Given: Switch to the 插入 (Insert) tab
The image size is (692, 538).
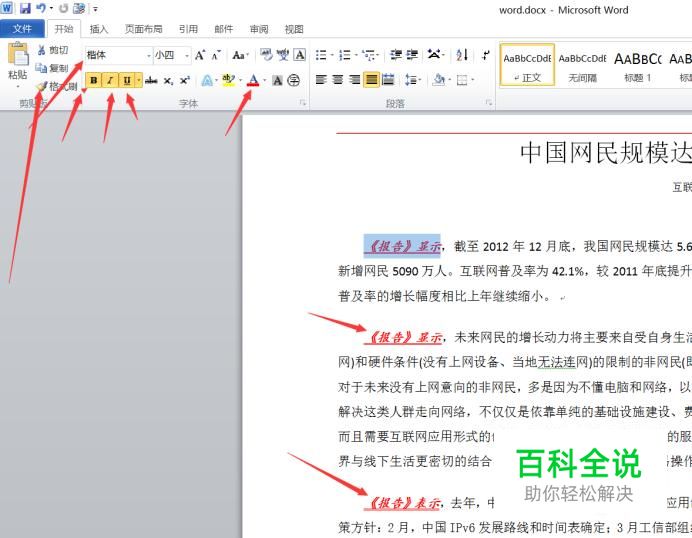Looking at the screenshot, I should [99, 29].
